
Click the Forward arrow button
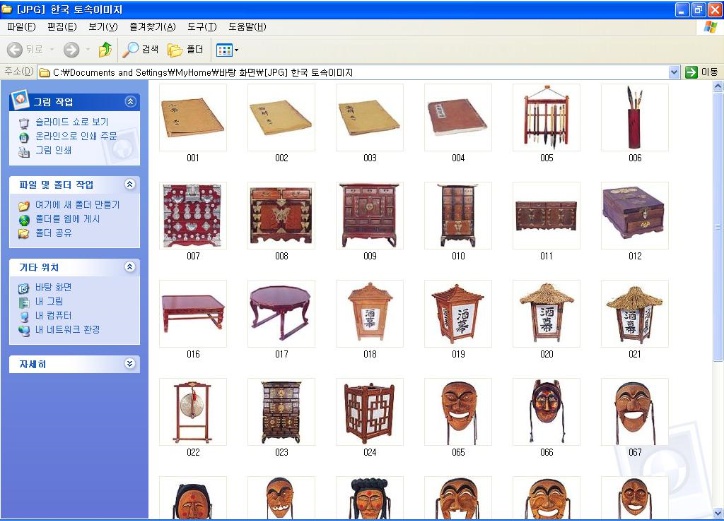pos(71,49)
